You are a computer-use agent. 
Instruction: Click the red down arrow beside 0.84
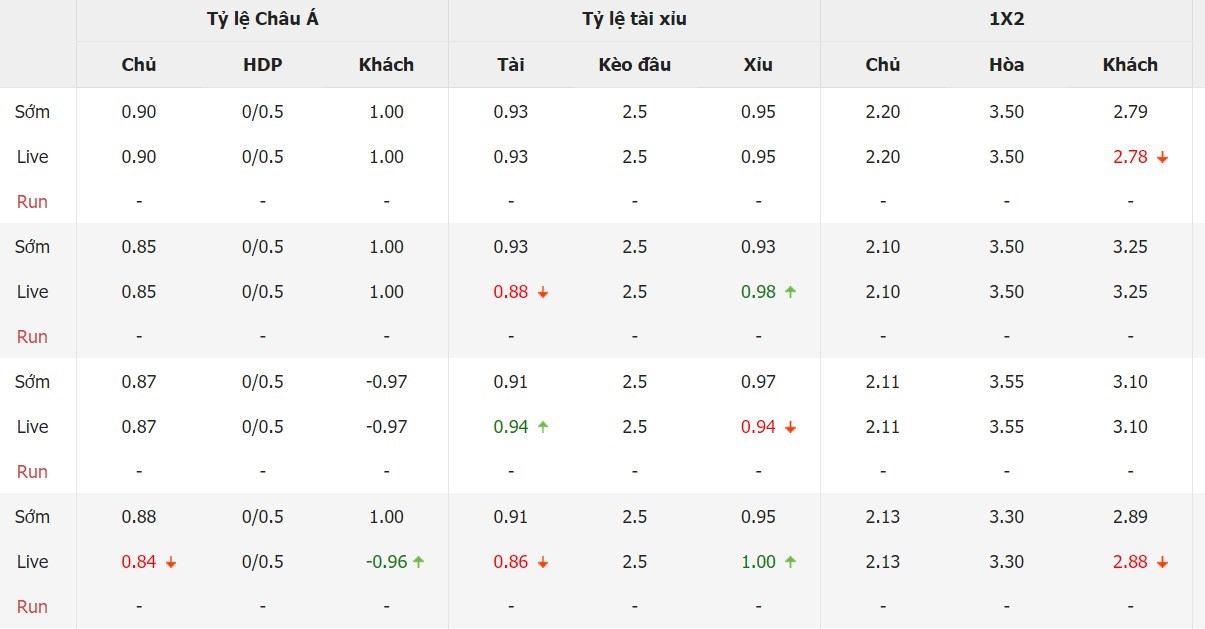171,562
